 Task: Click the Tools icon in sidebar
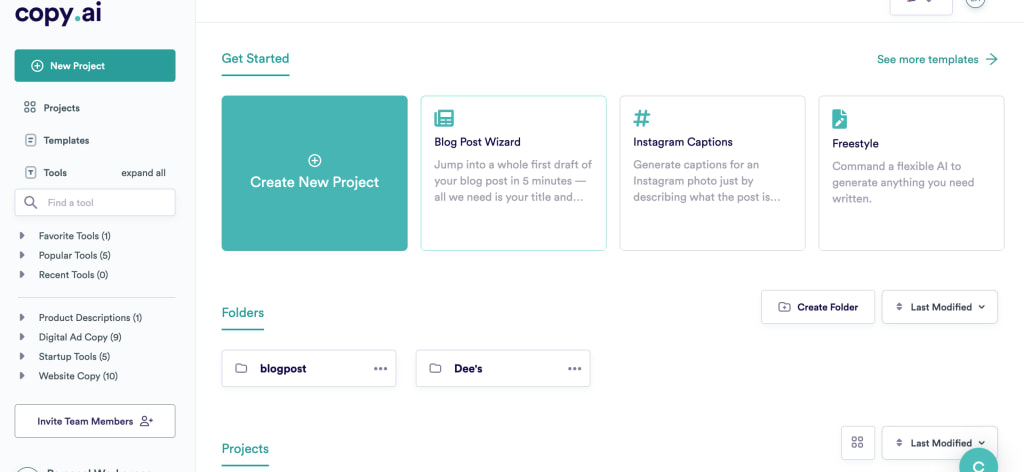(x=30, y=173)
